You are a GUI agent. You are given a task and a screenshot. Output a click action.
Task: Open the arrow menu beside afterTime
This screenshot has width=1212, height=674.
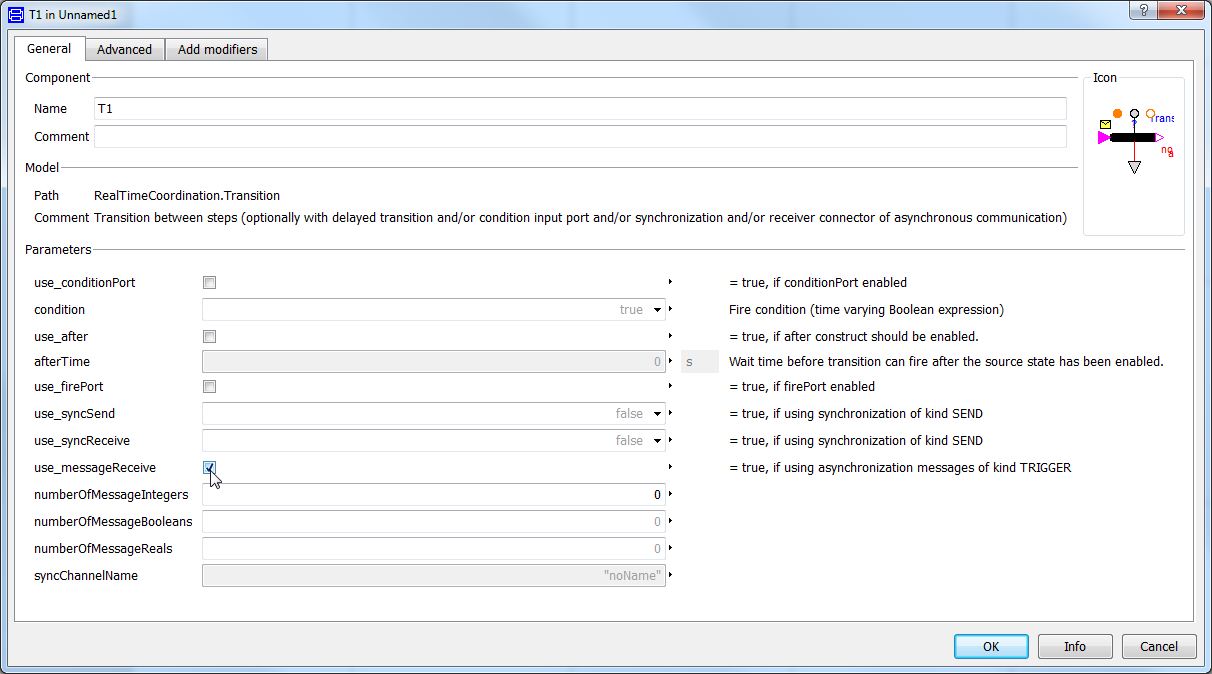click(x=670, y=361)
